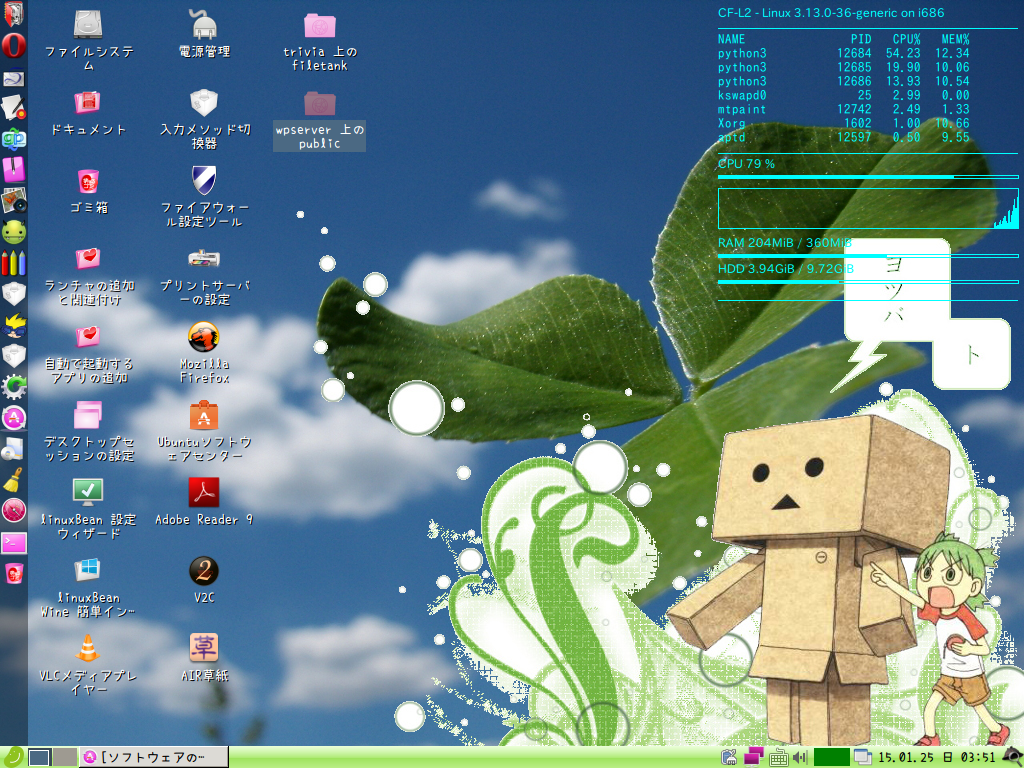Select the V2C desktop icon
The width and height of the screenshot is (1024, 768).
204,580
